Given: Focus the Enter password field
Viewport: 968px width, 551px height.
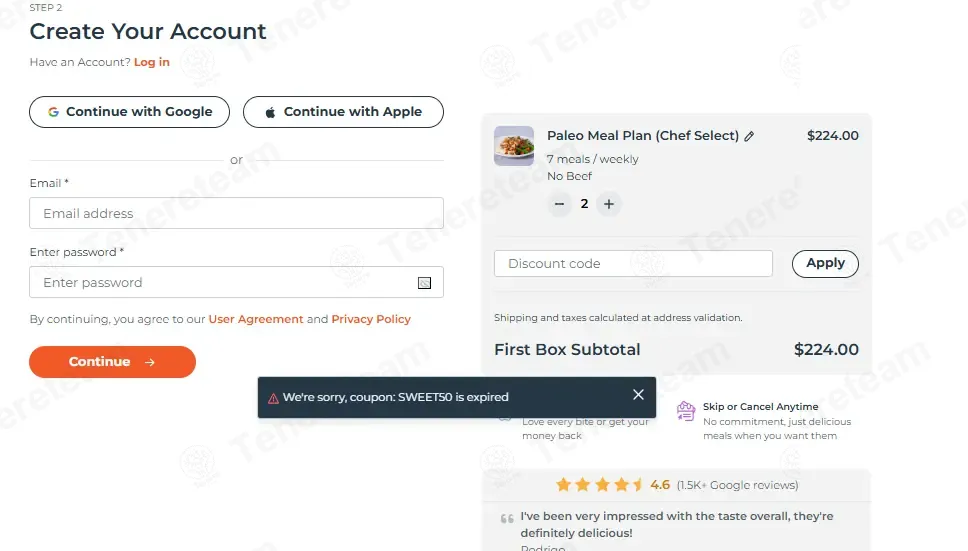Looking at the screenshot, I should pyautogui.click(x=236, y=282).
